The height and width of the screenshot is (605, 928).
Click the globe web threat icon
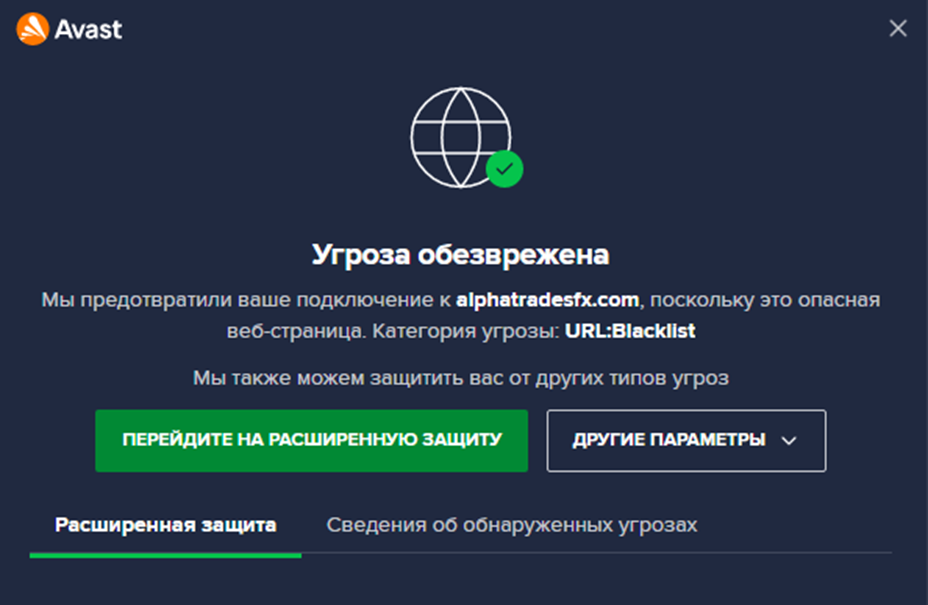tap(460, 137)
